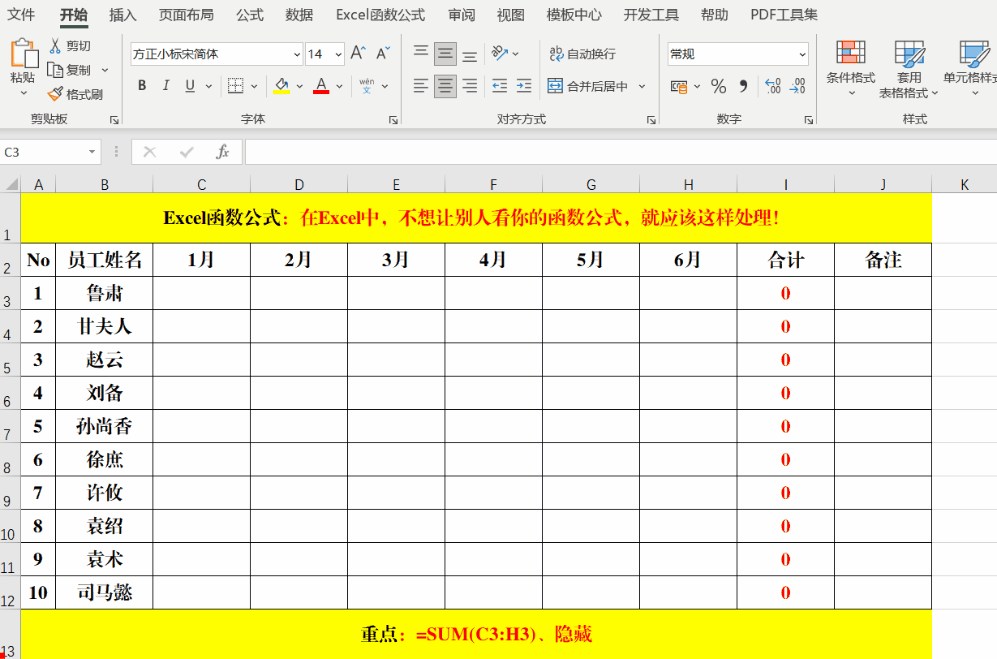The height and width of the screenshot is (659, 997).
Task: Switch to the Insert (插入) tab
Action: (123, 15)
